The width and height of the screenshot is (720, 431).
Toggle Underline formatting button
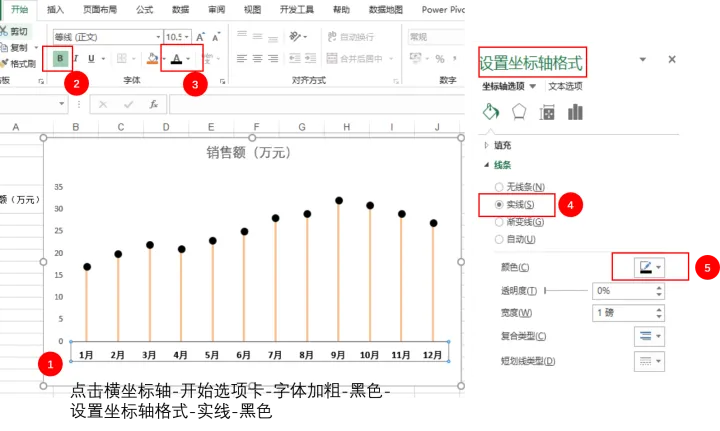(91, 58)
